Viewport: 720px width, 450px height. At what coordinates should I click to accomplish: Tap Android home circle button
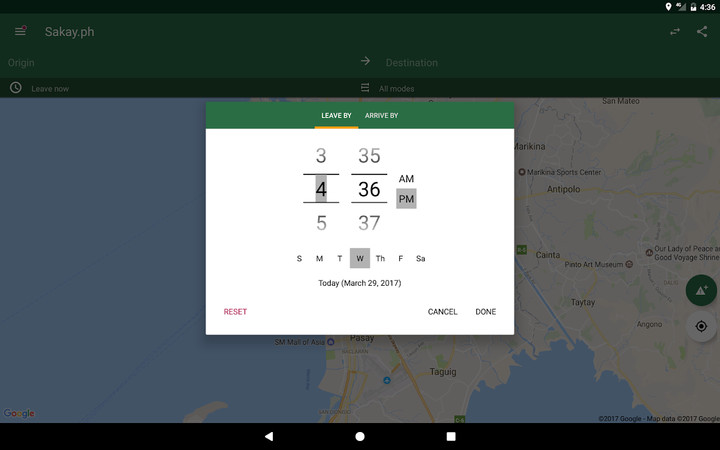pos(360,436)
